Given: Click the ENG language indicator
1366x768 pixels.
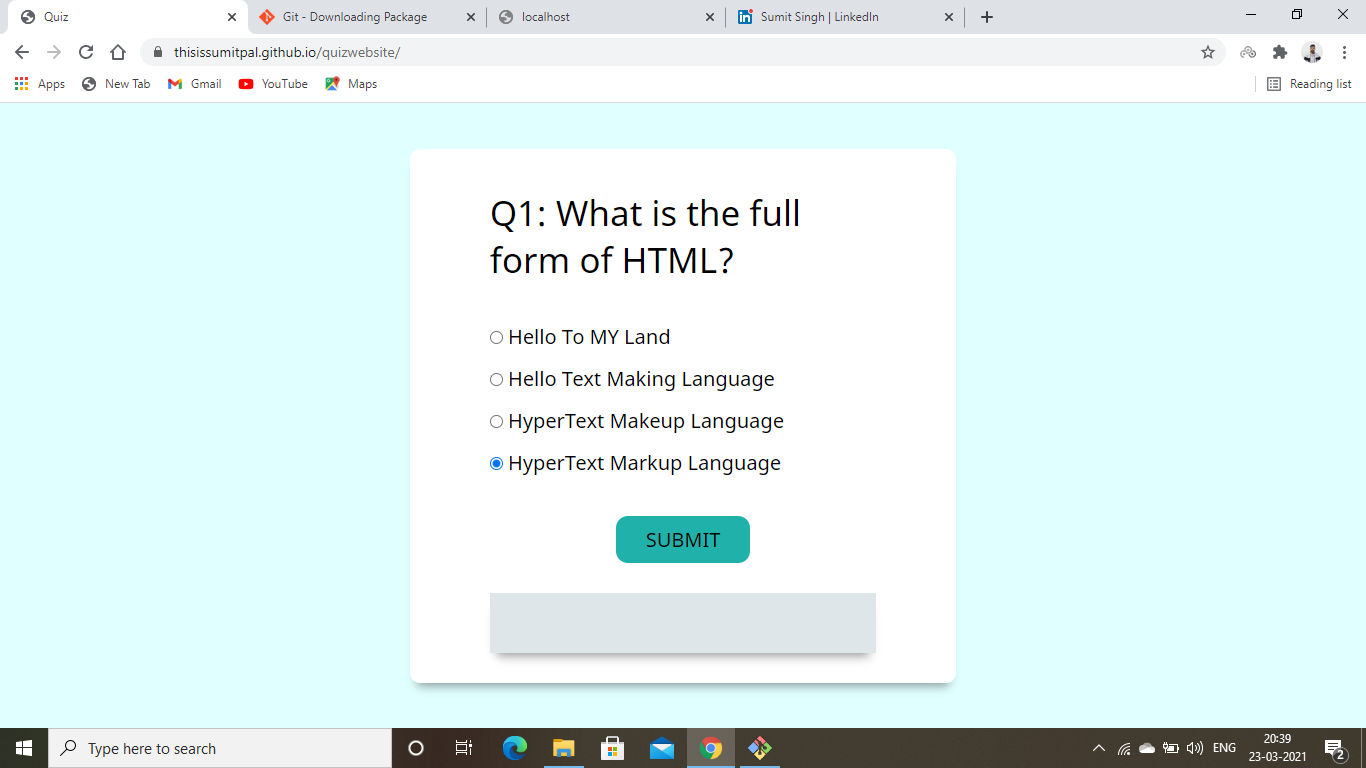Looking at the screenshot, I should click(1224, 748).
